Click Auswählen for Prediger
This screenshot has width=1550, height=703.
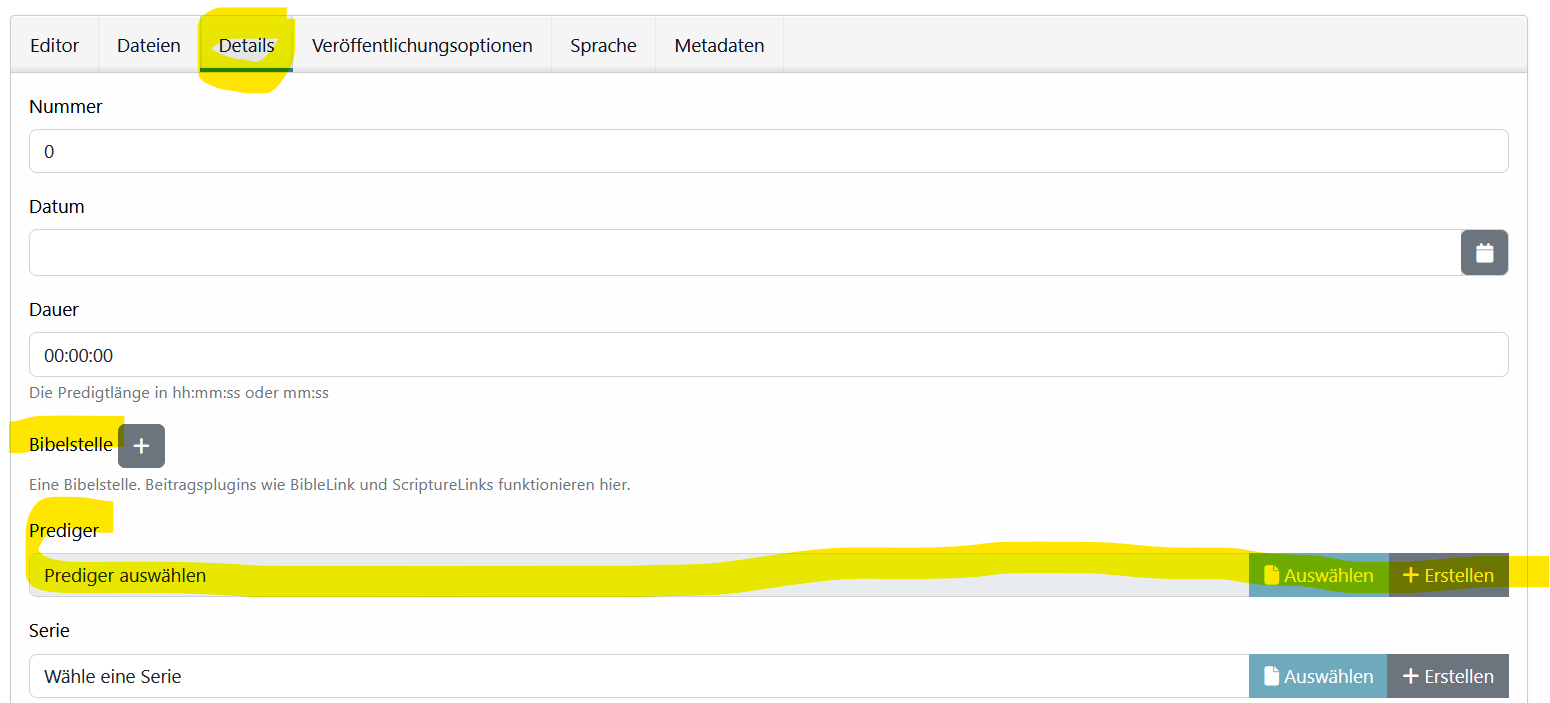click(1318, 575)
